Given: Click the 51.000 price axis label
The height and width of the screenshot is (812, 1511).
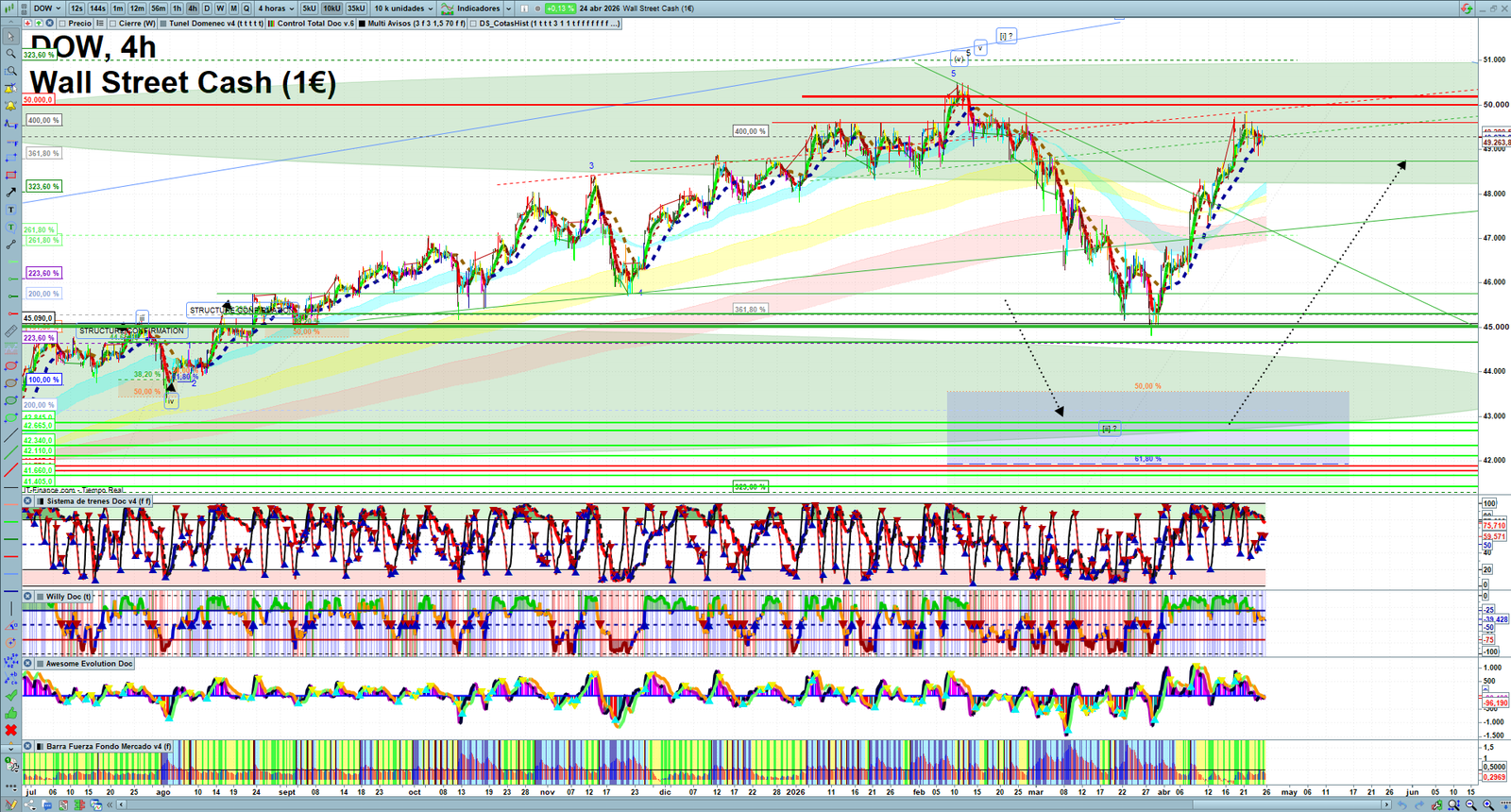Looking at the screenshot, I should (x=1494, y=59).
